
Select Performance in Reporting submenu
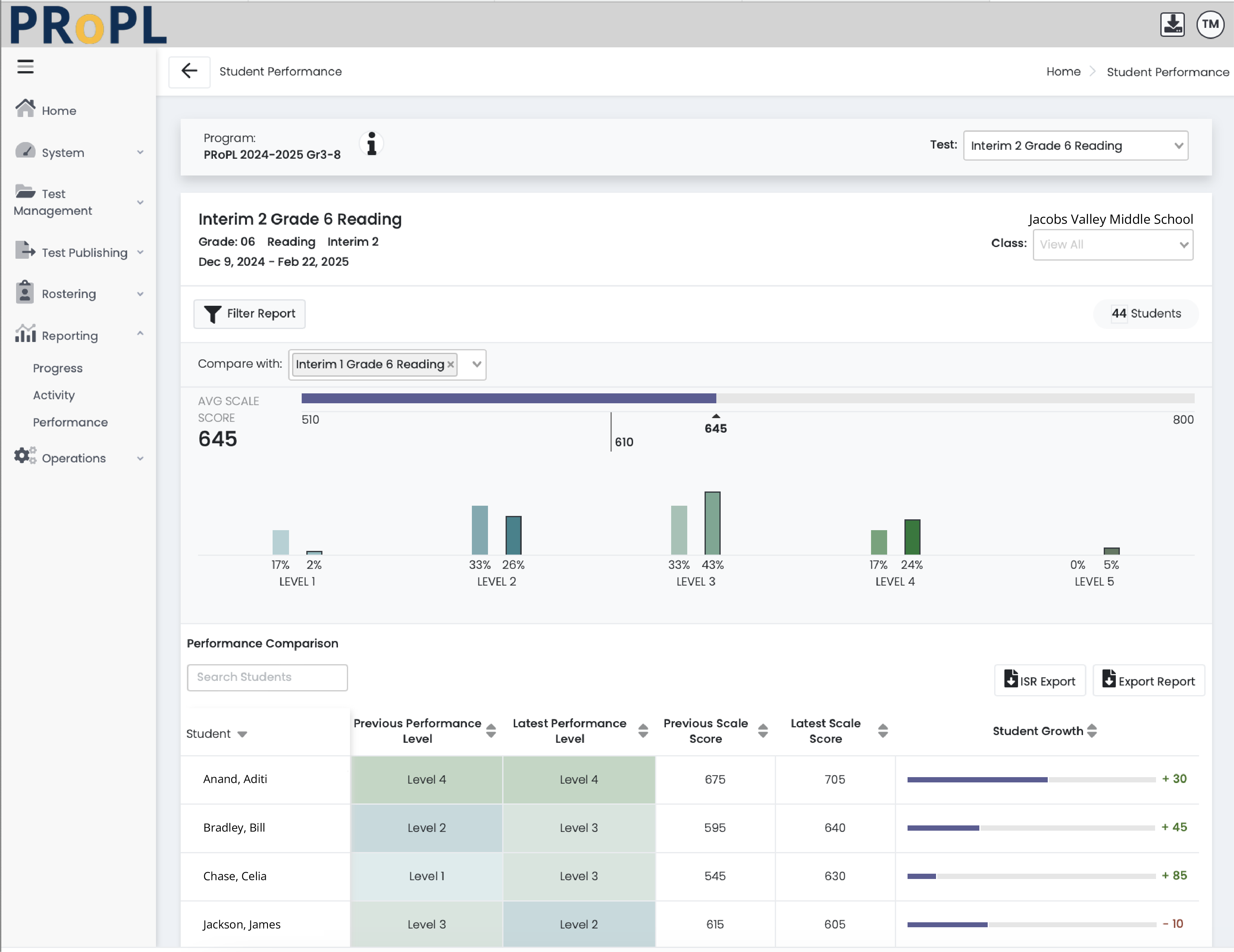(70, 422)
